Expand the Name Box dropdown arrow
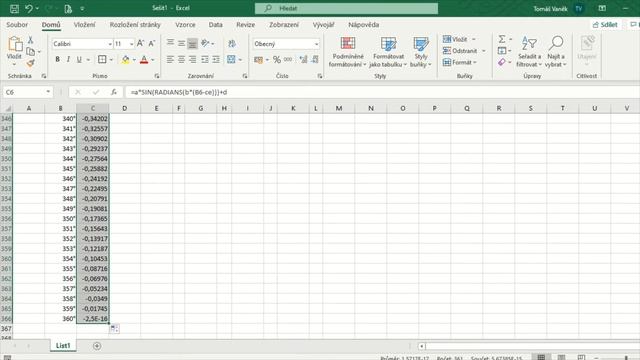This screenshot has height=360, width=640. (48, 92)
